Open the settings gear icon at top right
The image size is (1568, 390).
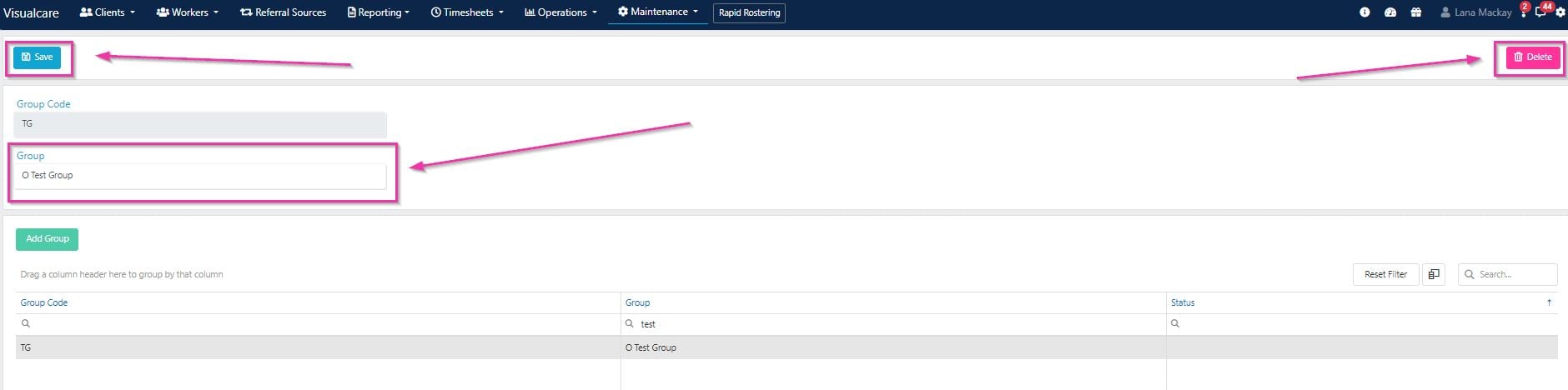(x=1560, y=12)
